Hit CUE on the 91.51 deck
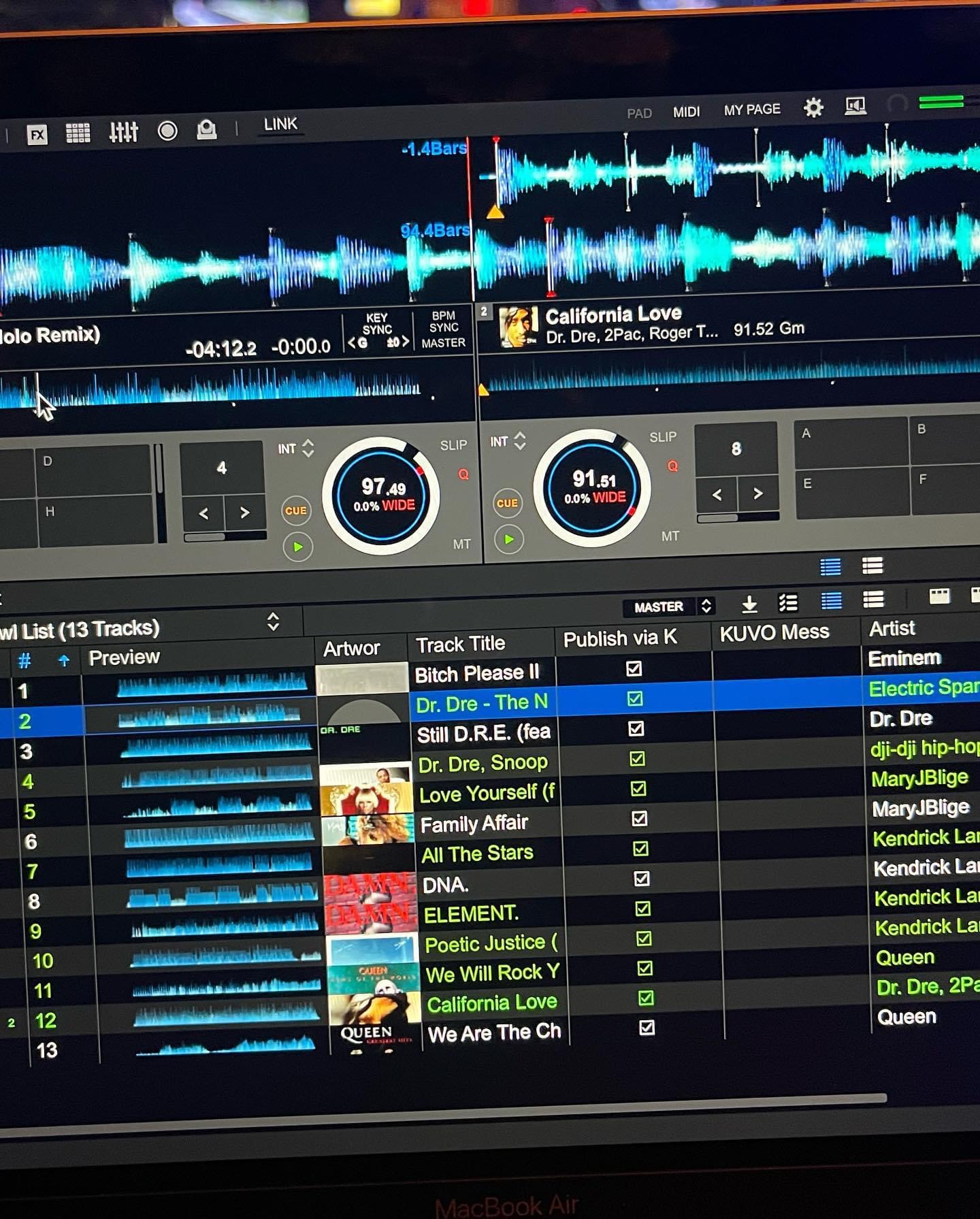The image size is (980, 1219). tap(507, 503)
